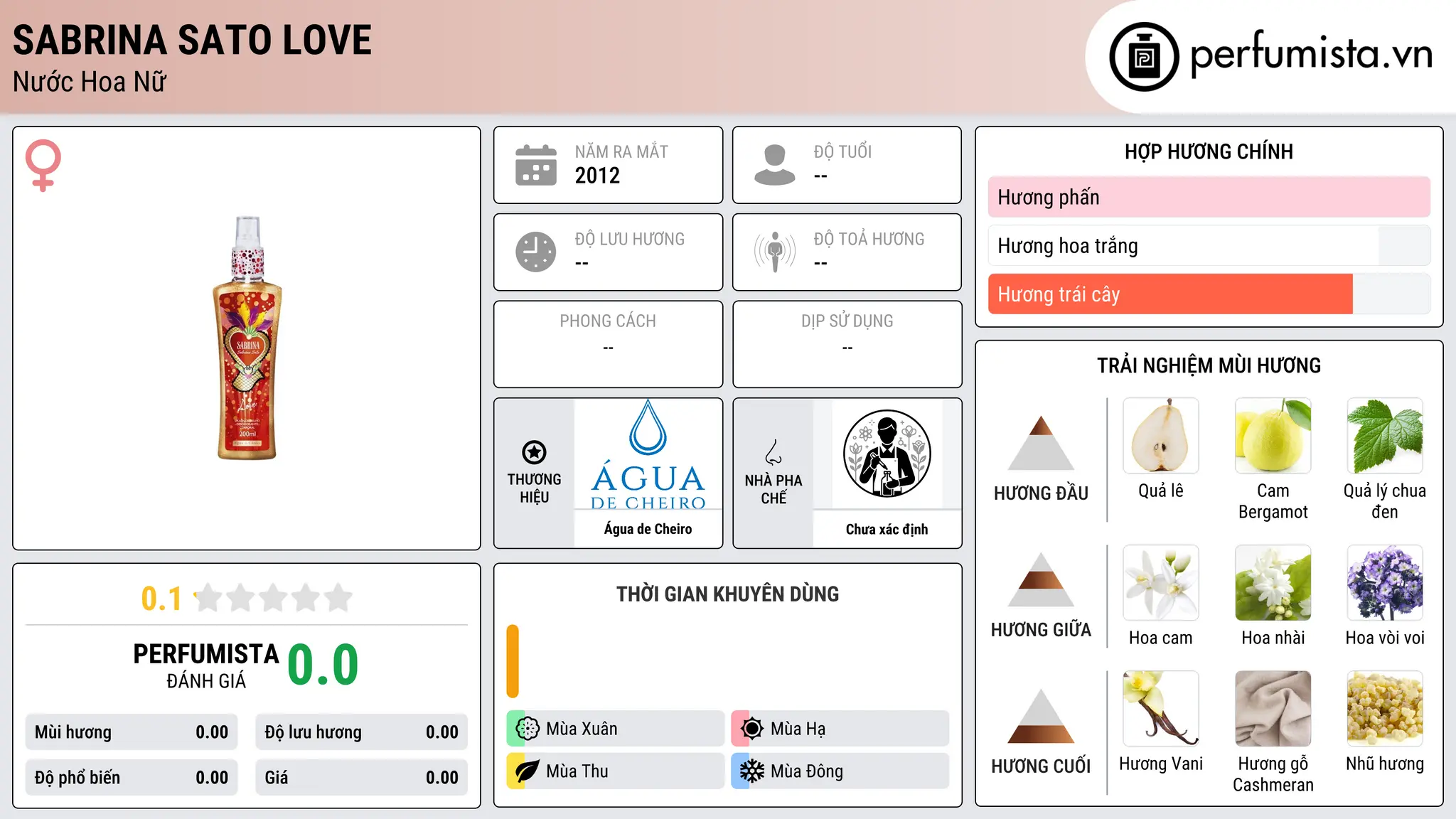Click the Hương gỗ Cashmeran note name
The height and width of the screenshot is (819, 1456).
(x=1273, y=774)
